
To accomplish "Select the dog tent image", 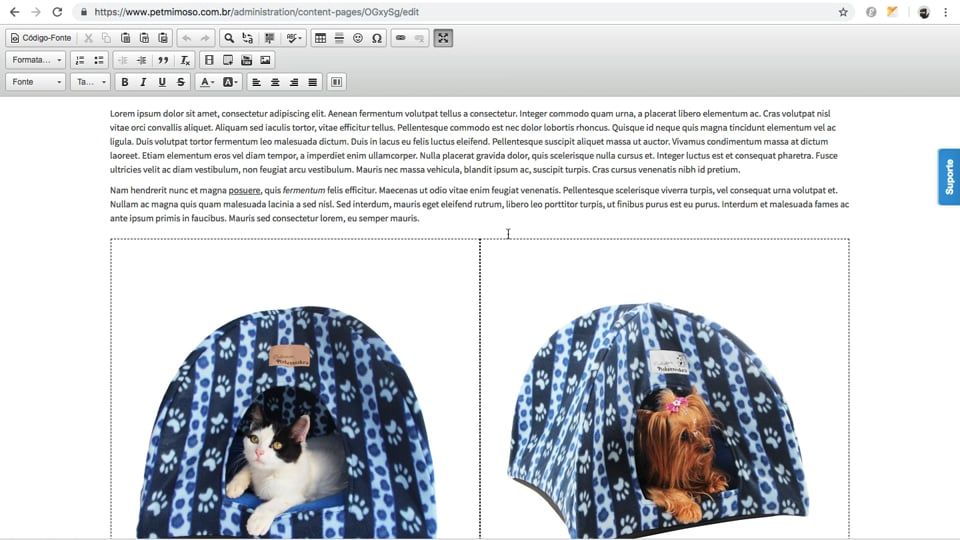I will 658,419.
